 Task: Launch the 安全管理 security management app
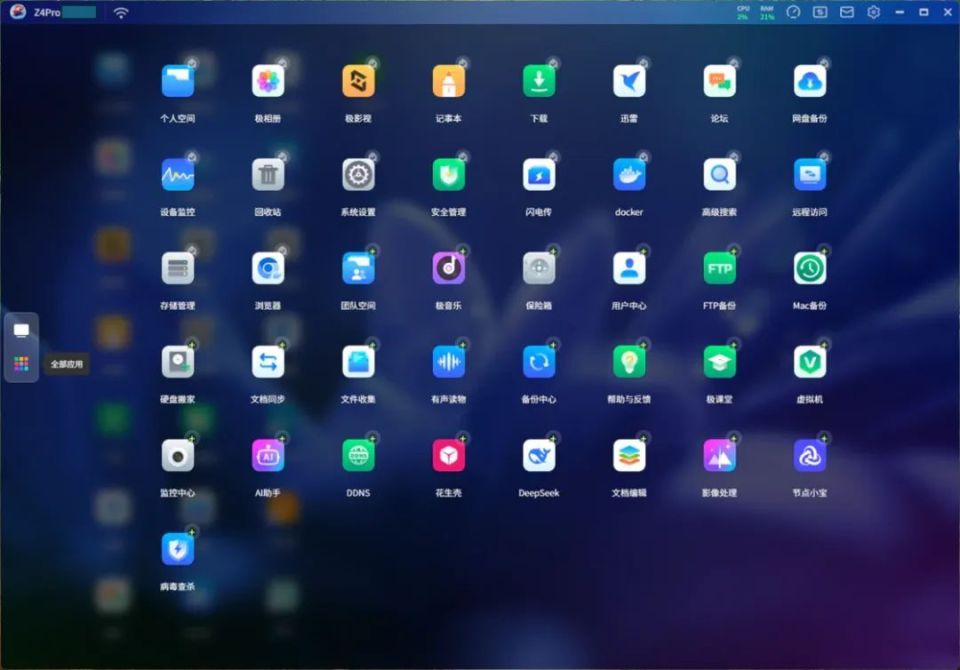[449, 175]
